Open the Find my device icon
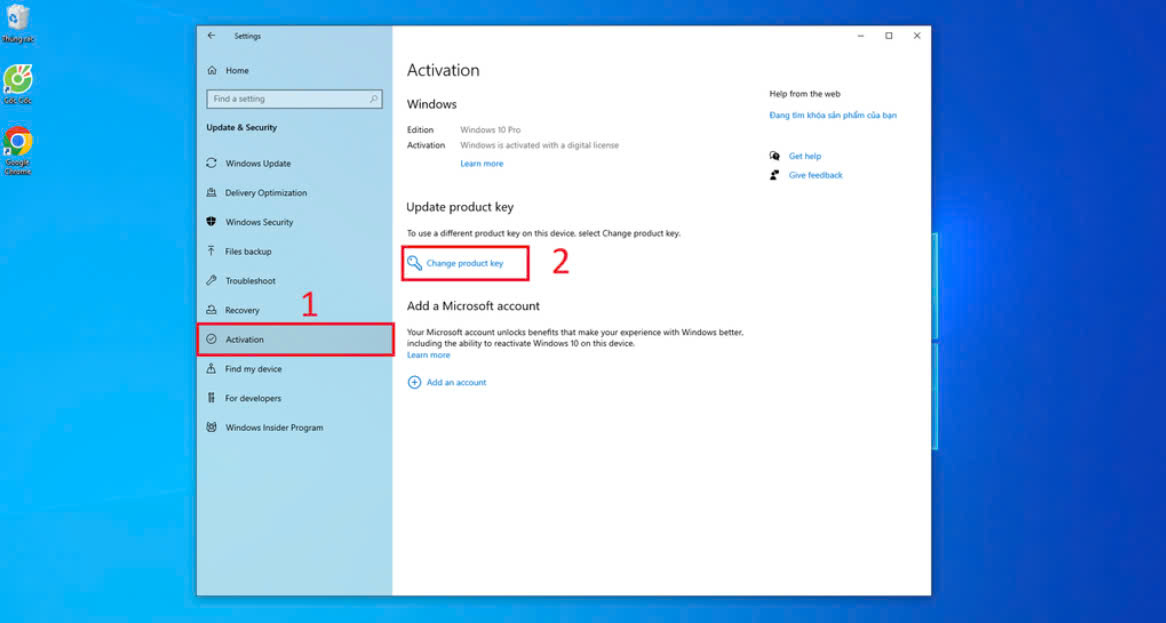1166x623 pixels. [x=211, y=369]
